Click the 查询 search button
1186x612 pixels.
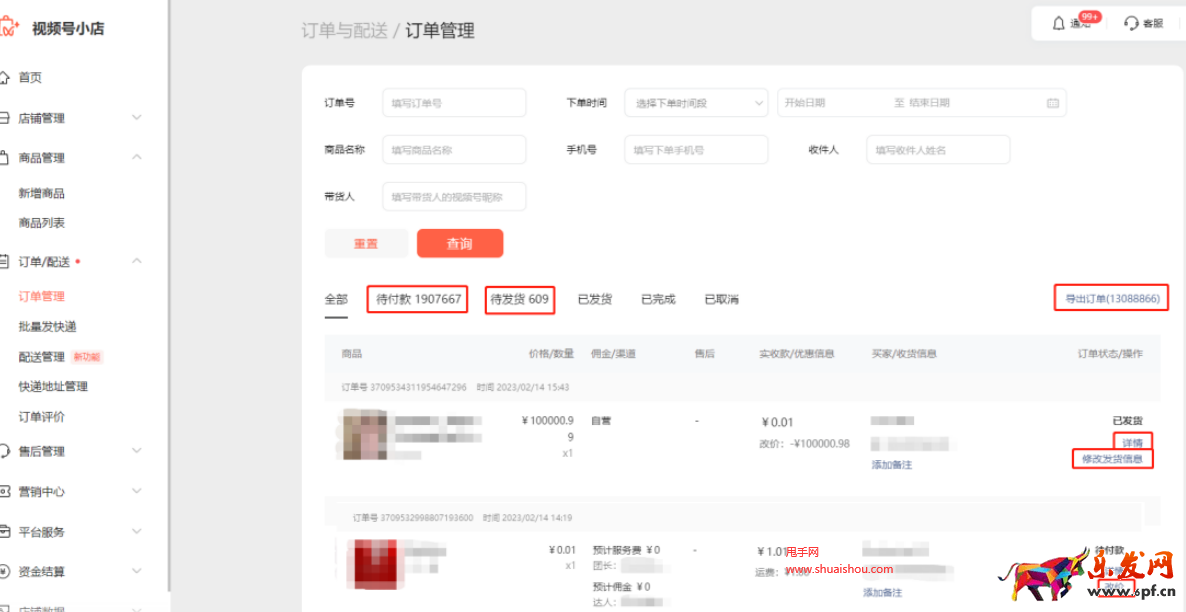460,243
